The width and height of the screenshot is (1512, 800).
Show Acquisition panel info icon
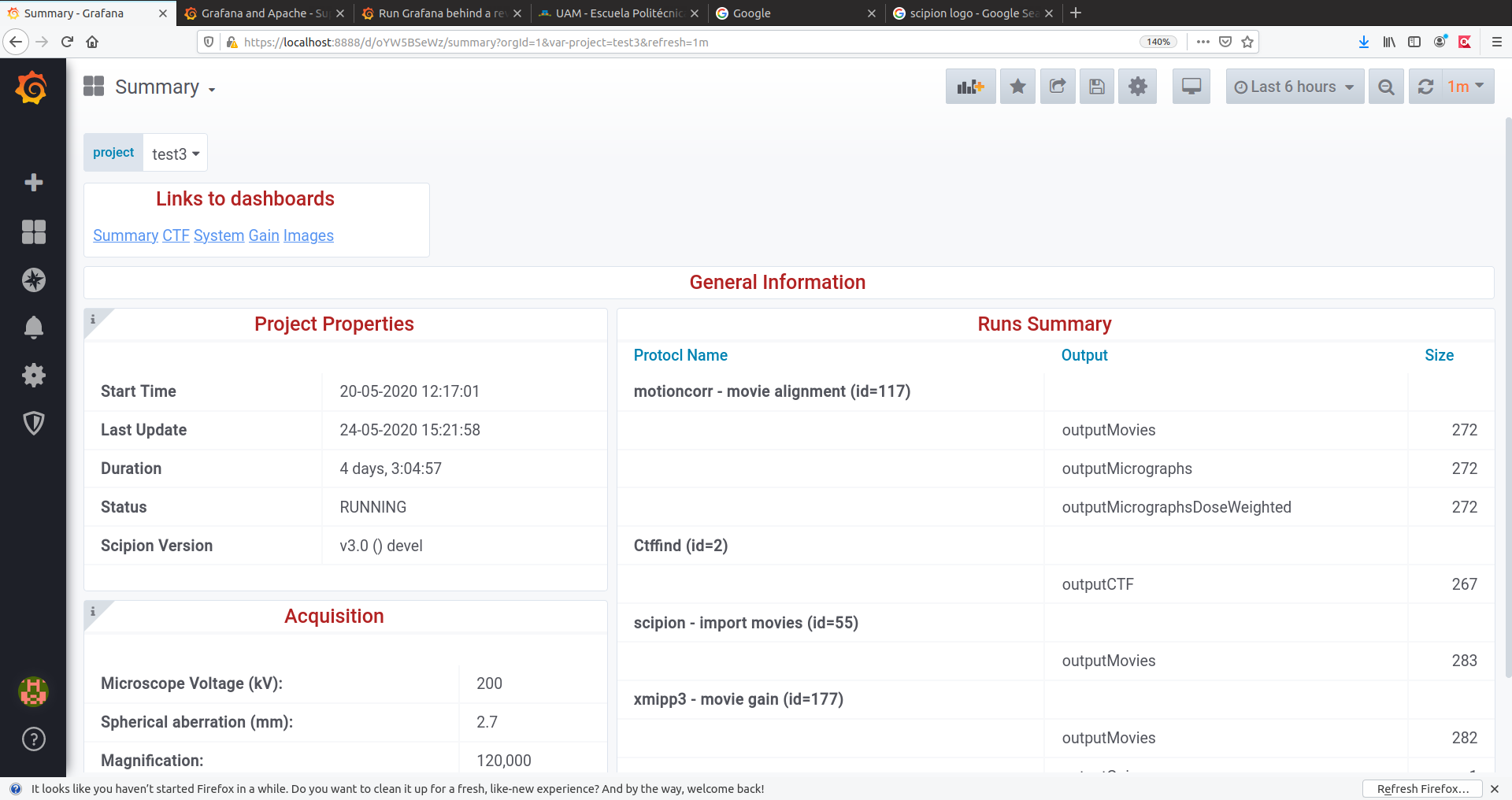(93, 611)
